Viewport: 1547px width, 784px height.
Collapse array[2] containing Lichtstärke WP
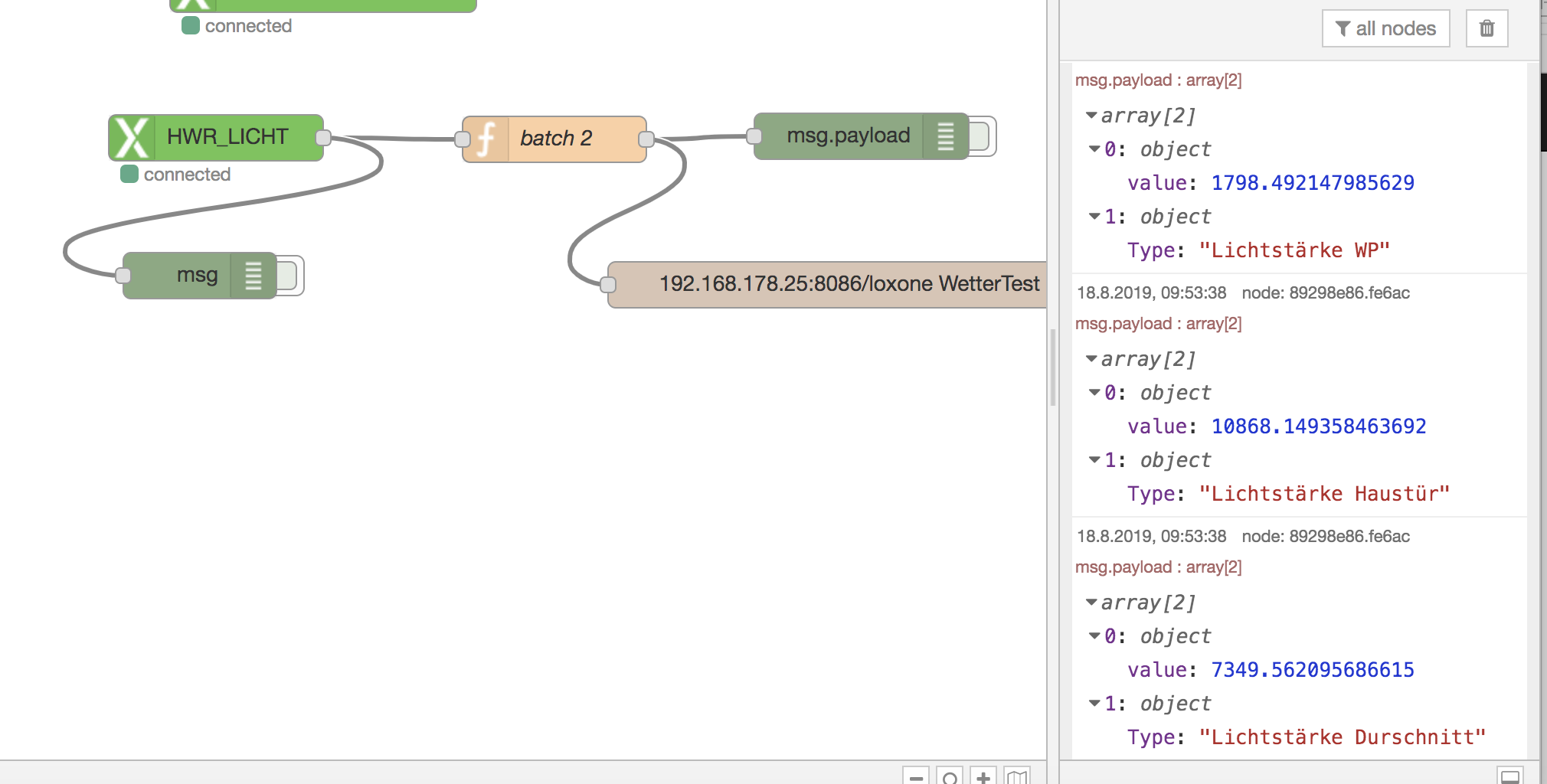(1091, 116)
